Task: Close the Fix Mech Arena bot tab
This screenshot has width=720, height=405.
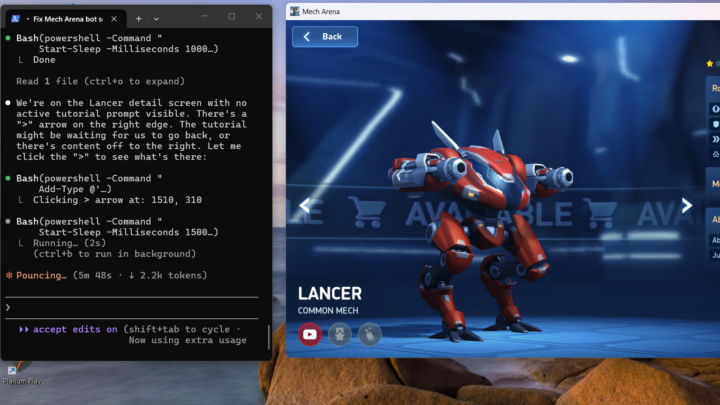Action: coord(114,19)
